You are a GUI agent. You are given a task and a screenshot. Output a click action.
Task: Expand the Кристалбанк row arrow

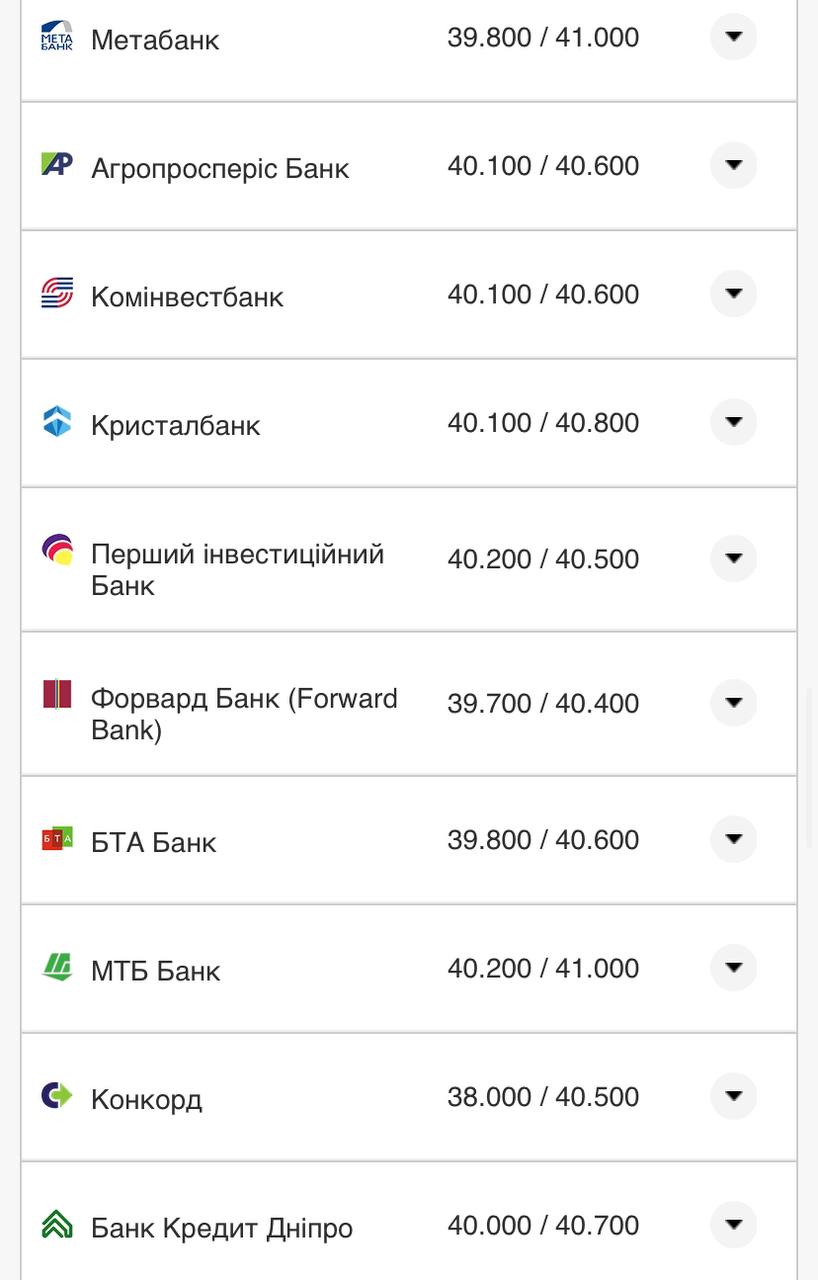click(733, 422)
